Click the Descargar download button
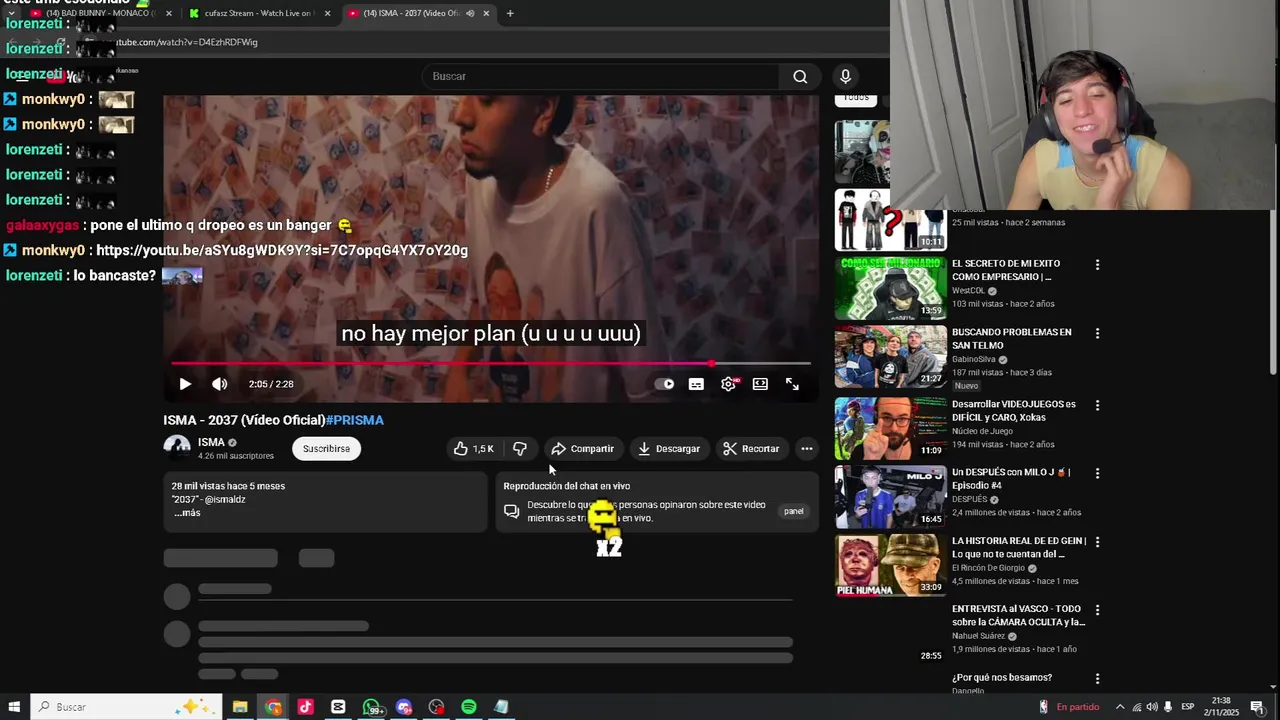The width and height of the screenshot is (1280, 720). 669,449
